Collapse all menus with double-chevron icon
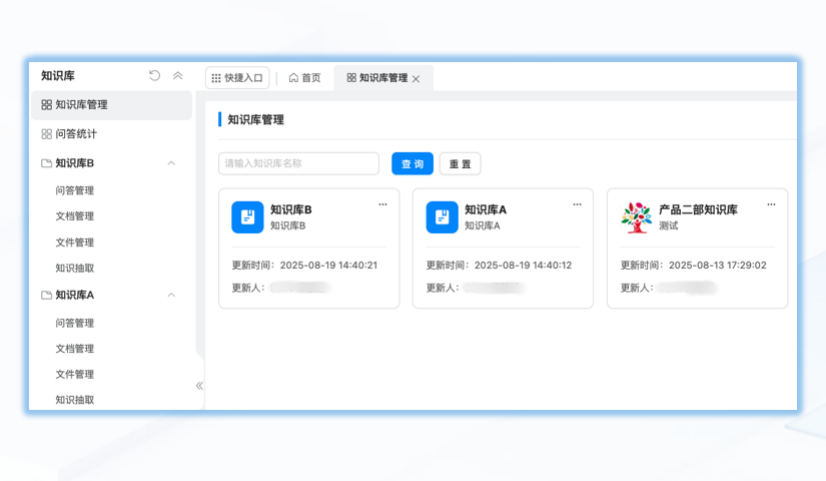Screen dimensions: 826x481 click(x=178, y=76)
